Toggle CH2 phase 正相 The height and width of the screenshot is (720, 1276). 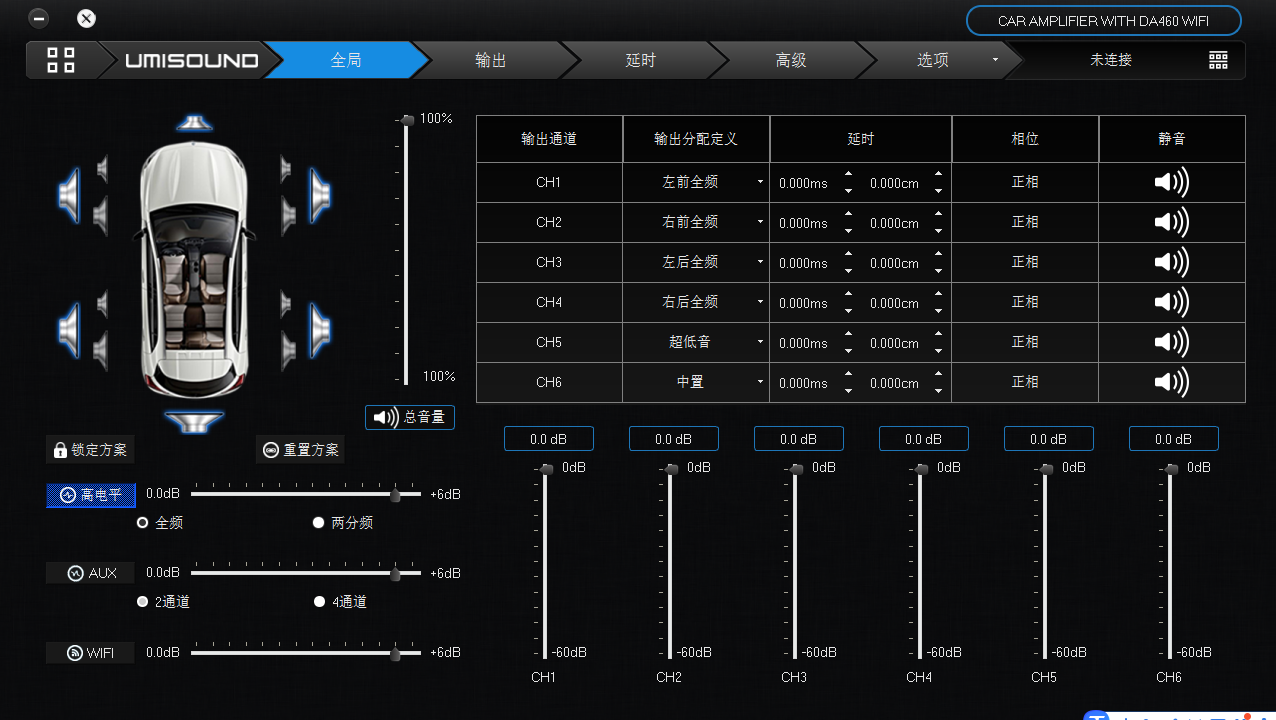coord(1025,222)
